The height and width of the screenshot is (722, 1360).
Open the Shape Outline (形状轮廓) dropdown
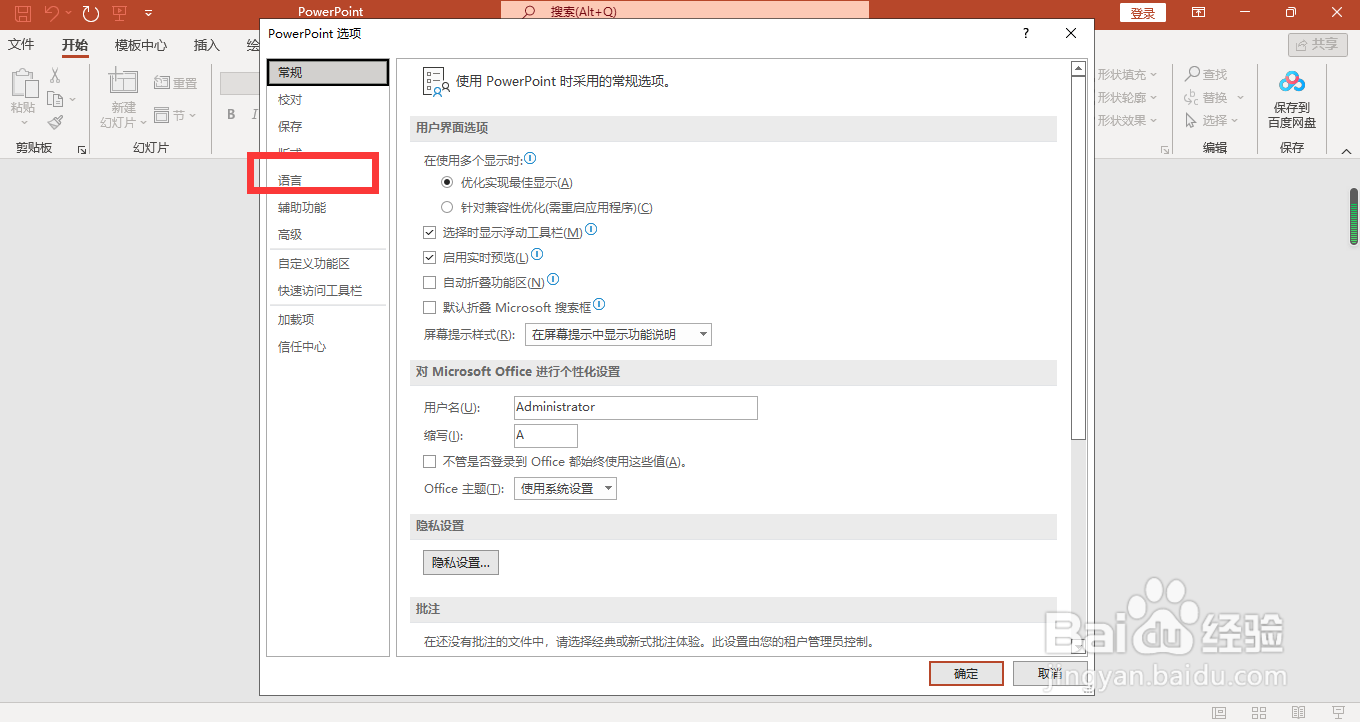[1127, 97]
